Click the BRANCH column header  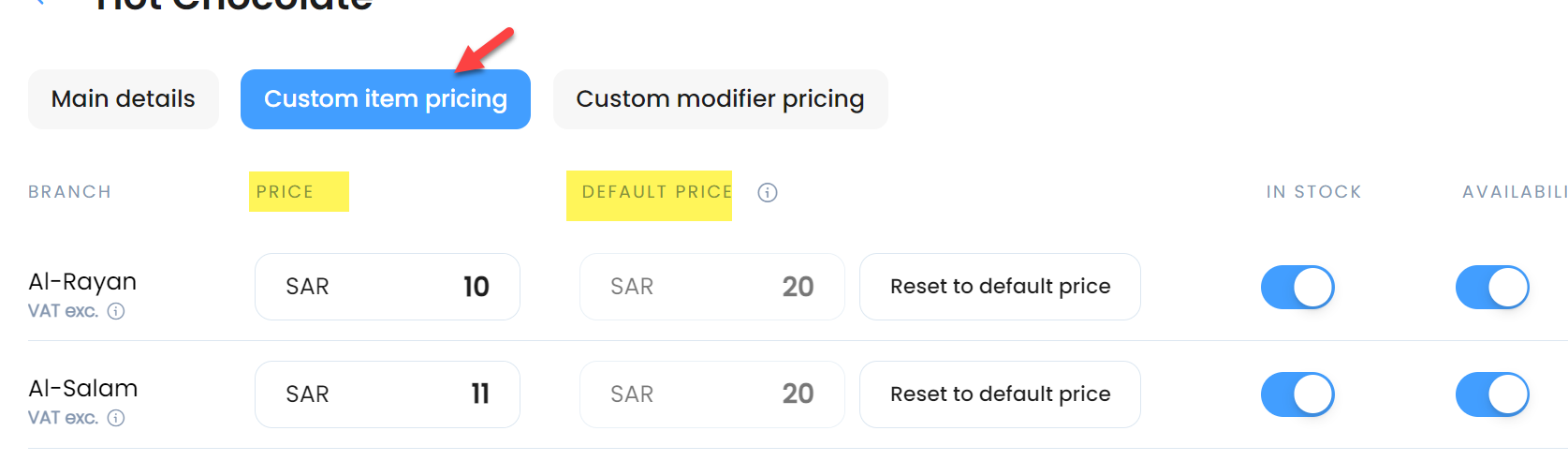click(x=70, y=192)
